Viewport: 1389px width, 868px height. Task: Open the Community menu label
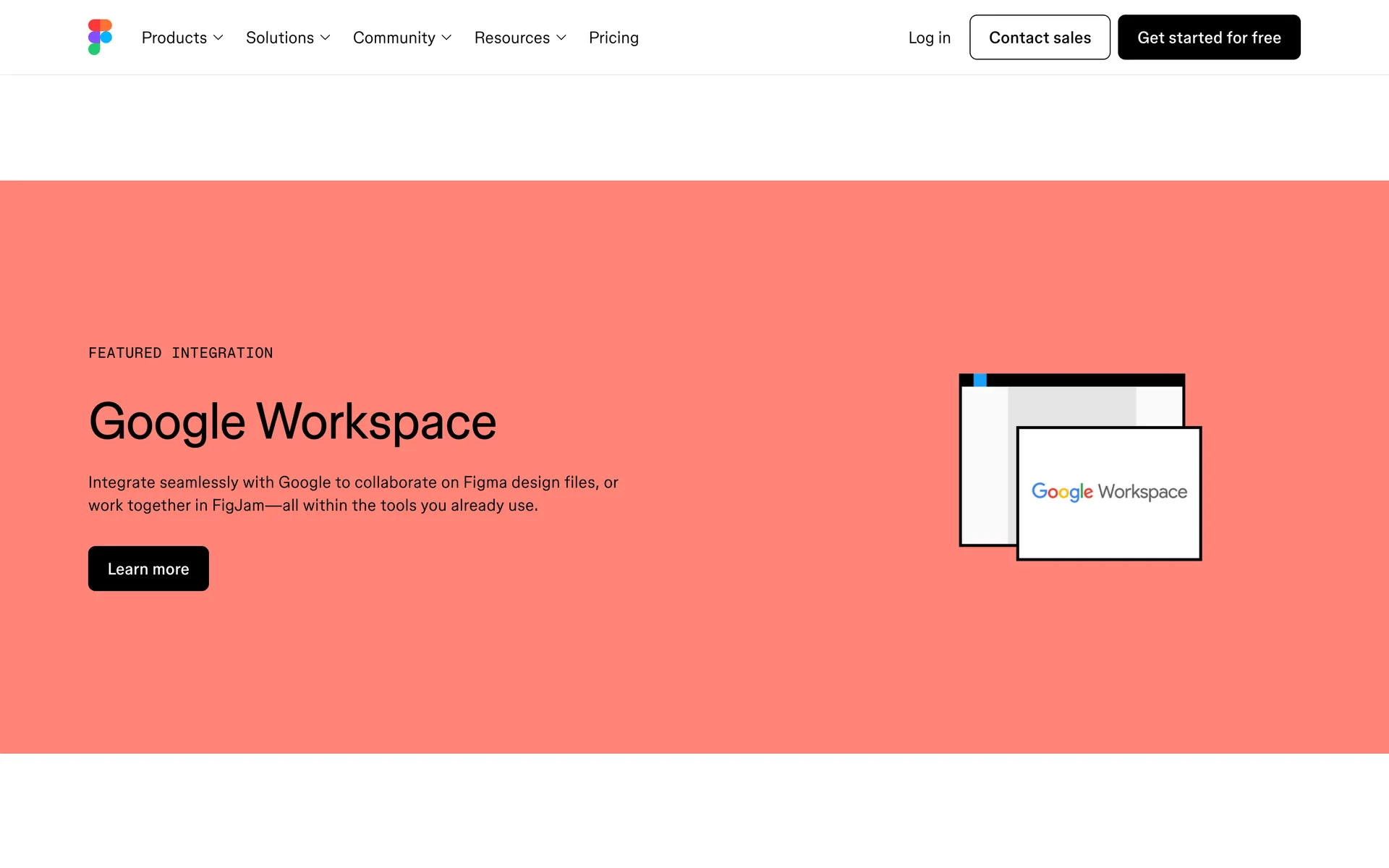click(x=394, y=38)
